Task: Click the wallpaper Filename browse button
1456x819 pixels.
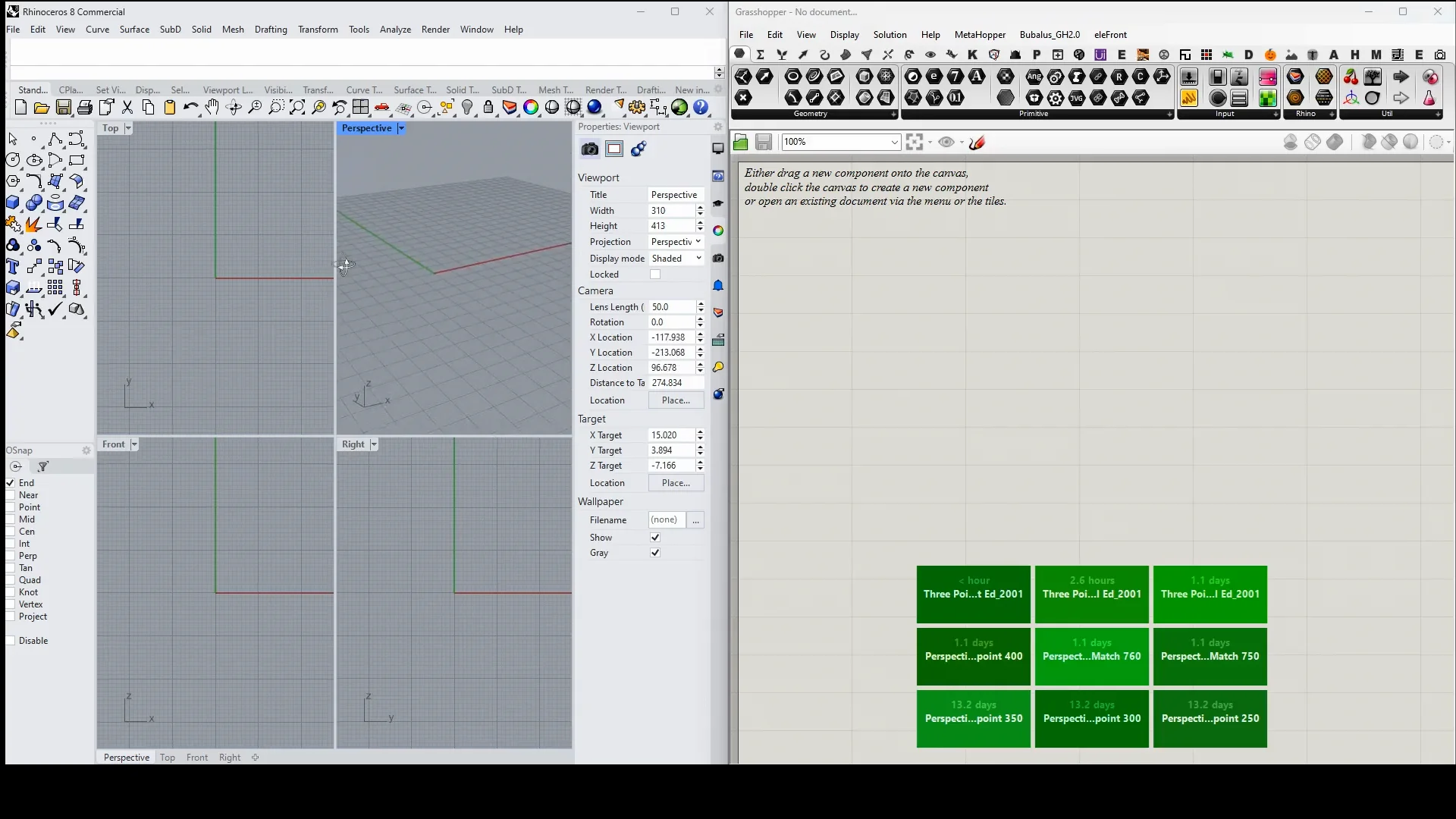Action: [695, 520]
